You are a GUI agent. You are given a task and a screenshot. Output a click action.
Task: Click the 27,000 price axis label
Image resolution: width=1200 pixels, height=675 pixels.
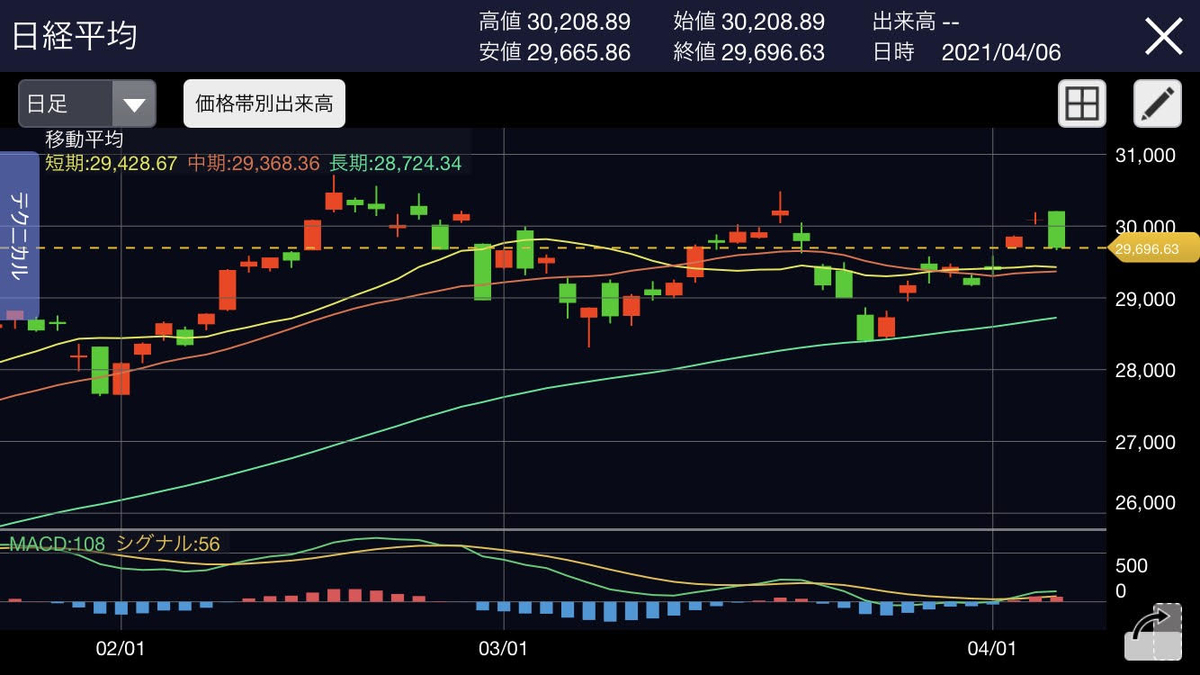1145,442
